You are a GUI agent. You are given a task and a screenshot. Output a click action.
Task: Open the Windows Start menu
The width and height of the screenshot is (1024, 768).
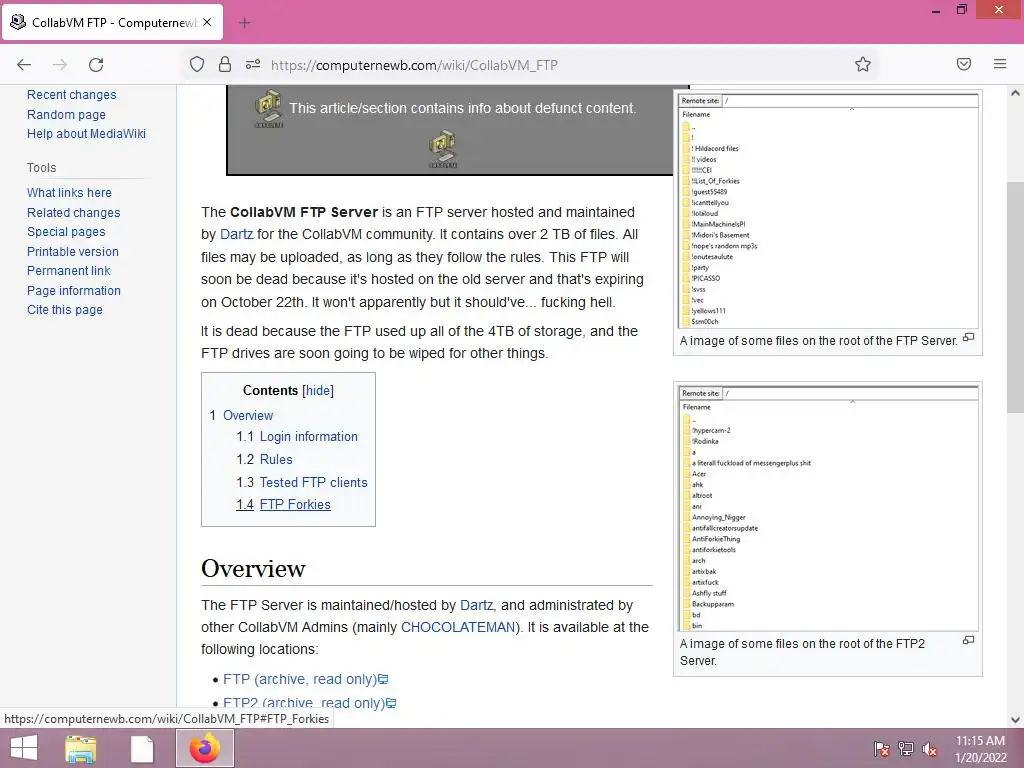click(24, 748)
